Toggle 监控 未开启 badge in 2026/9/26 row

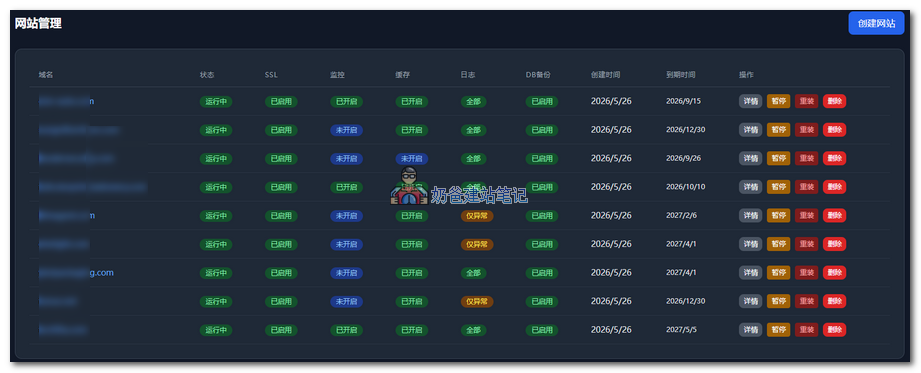click(346, 159)
